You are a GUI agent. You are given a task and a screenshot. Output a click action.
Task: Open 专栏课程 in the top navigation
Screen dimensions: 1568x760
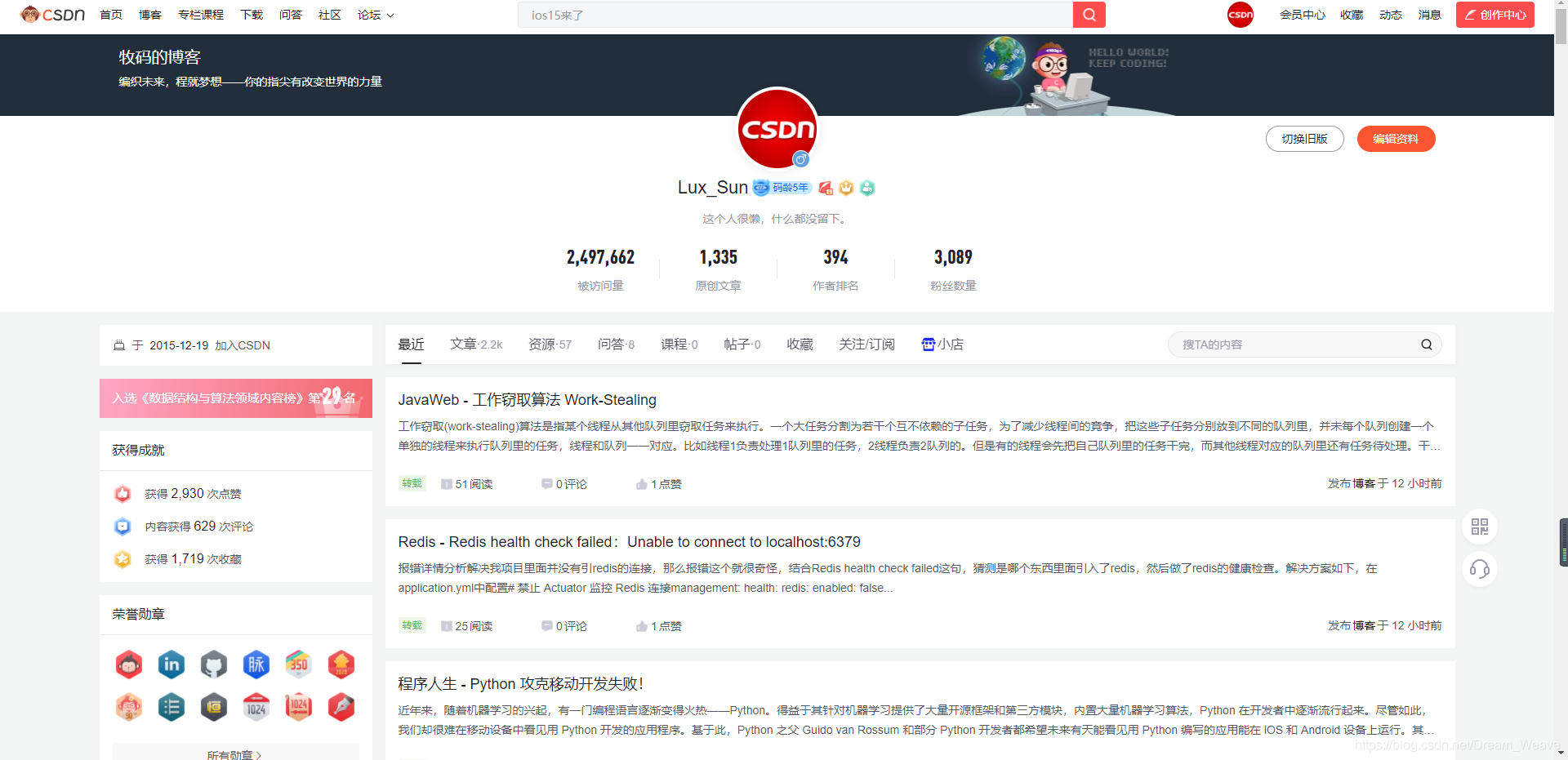point(201,15)
